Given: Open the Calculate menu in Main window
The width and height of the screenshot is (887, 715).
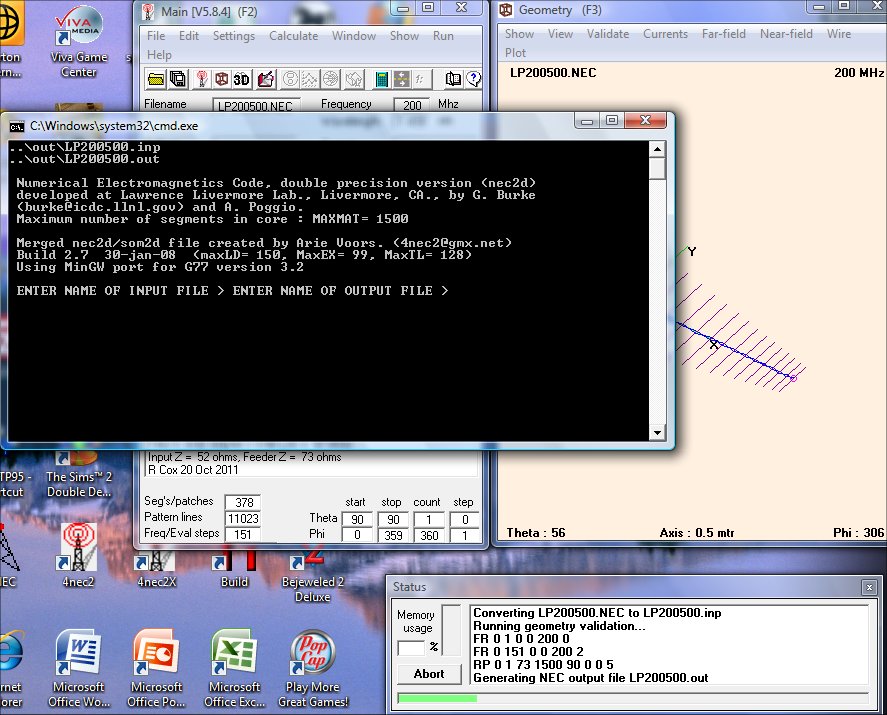Looking at the screenshot, I should coord(293,36).
